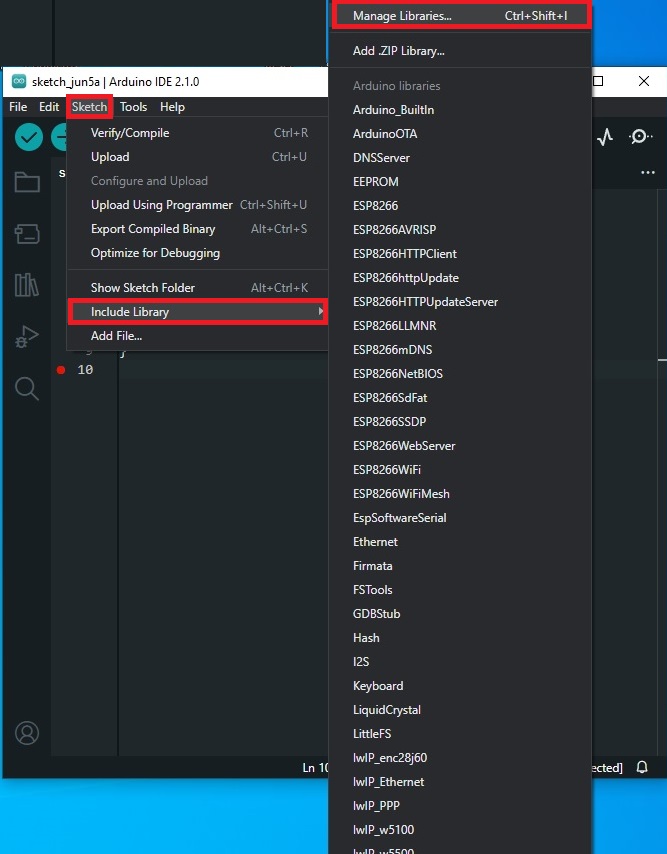Include the ESP8266mDNS library

[x=461, y=349]
